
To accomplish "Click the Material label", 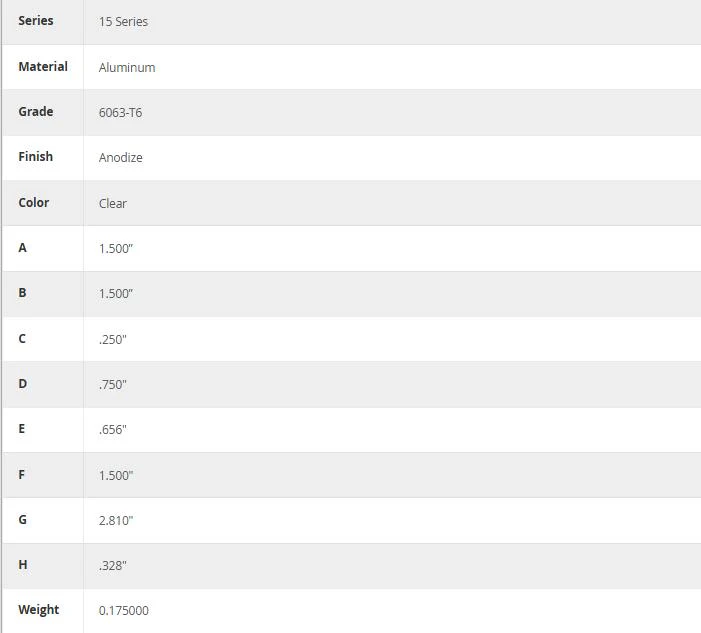I will (x=43, y=67).
